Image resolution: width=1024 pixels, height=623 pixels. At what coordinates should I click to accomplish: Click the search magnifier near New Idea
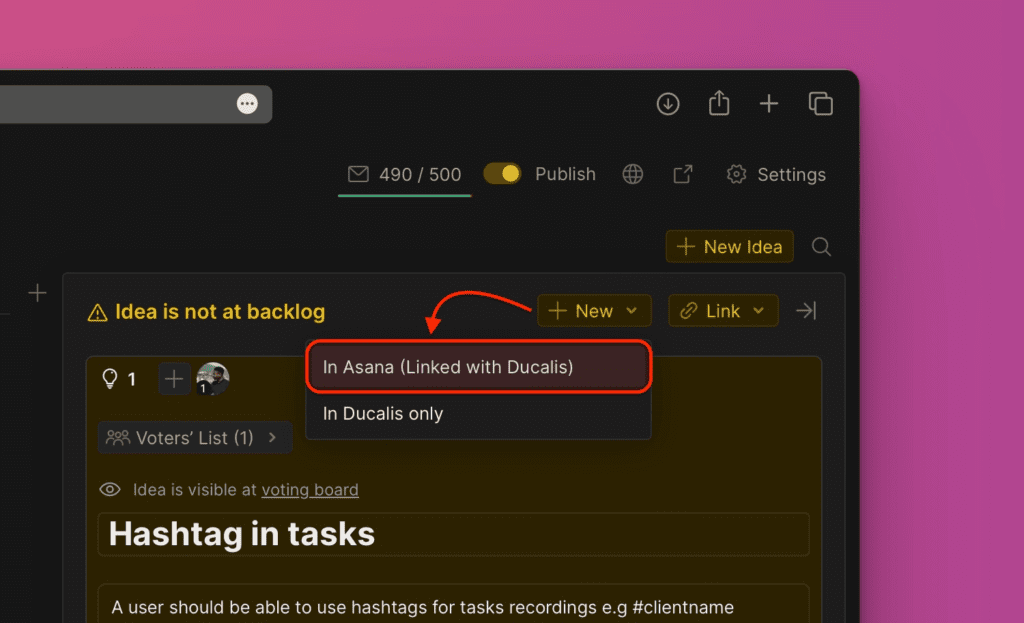click(821, 246)
